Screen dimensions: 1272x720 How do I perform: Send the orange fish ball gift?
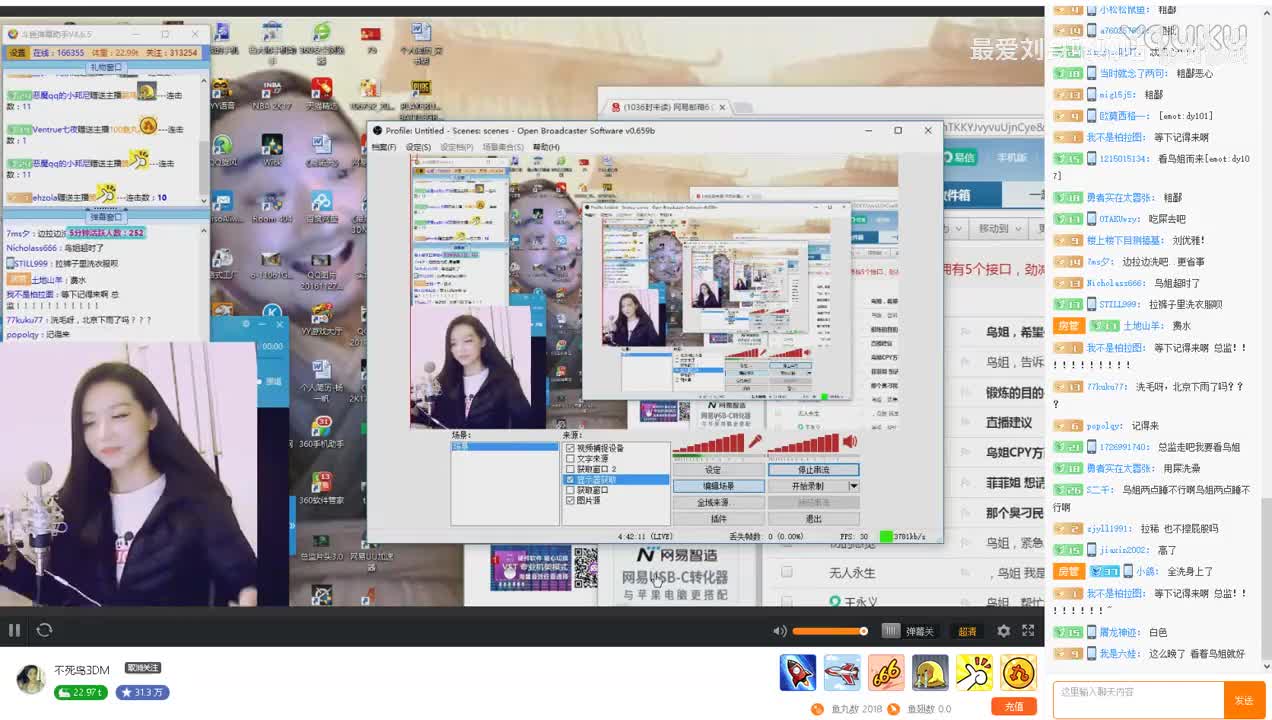point(1018,673)
